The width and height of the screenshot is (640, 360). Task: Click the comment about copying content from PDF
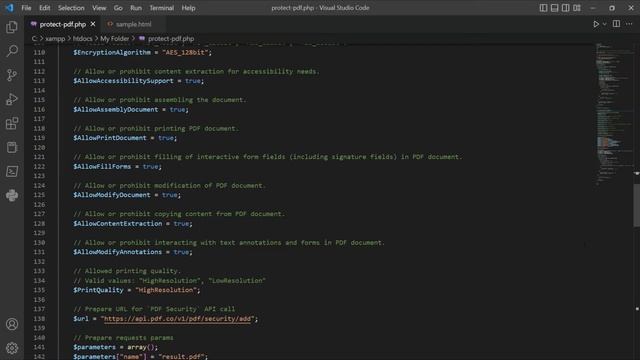click(179, 214)
